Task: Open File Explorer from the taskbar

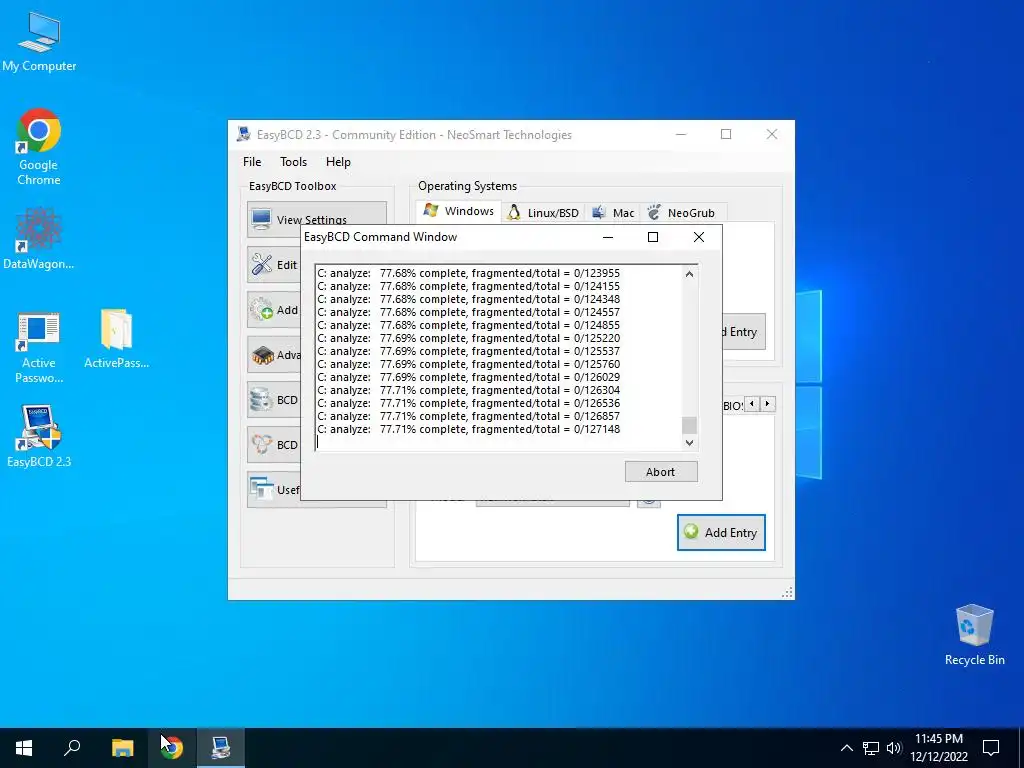Action: [122, 748]
